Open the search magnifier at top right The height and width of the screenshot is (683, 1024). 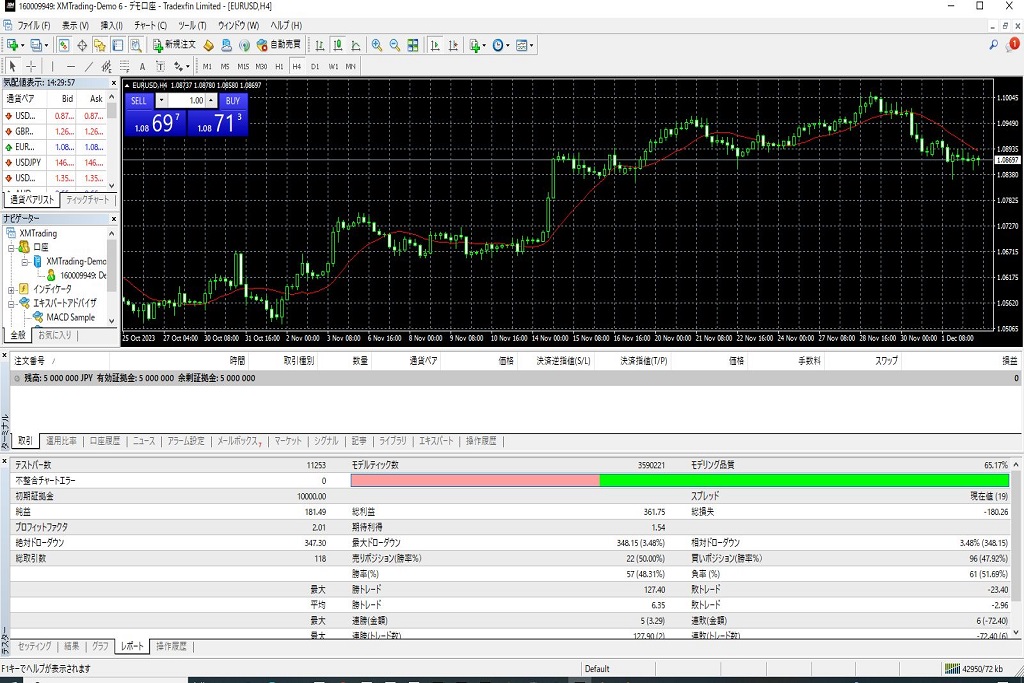tap(993, 45)
